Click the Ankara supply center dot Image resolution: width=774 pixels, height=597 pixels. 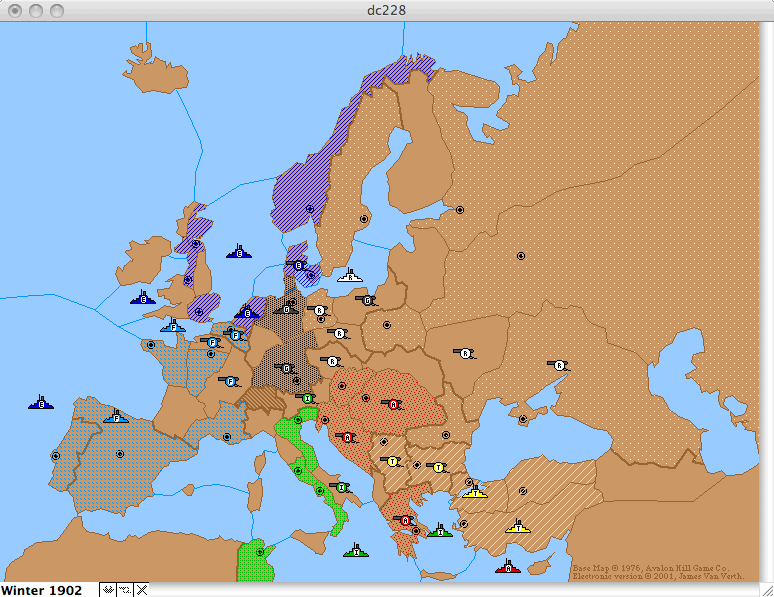[x=523, y=491]
